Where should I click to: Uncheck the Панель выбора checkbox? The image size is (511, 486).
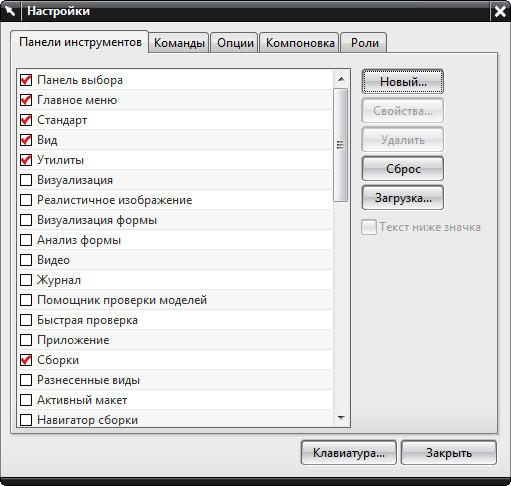[x=26, y=80]
